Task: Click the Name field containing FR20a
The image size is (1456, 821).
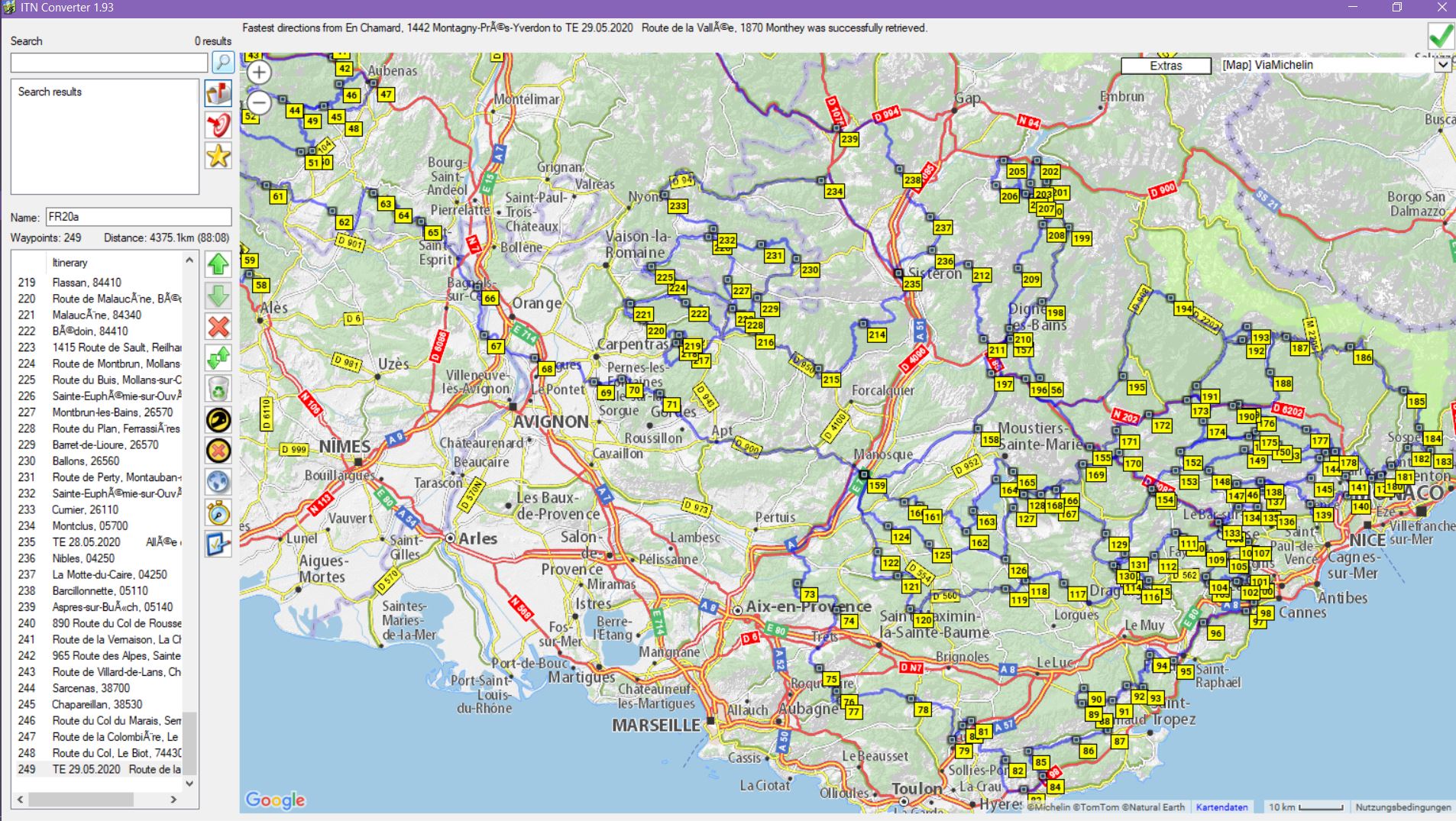Action: point(138,217)
